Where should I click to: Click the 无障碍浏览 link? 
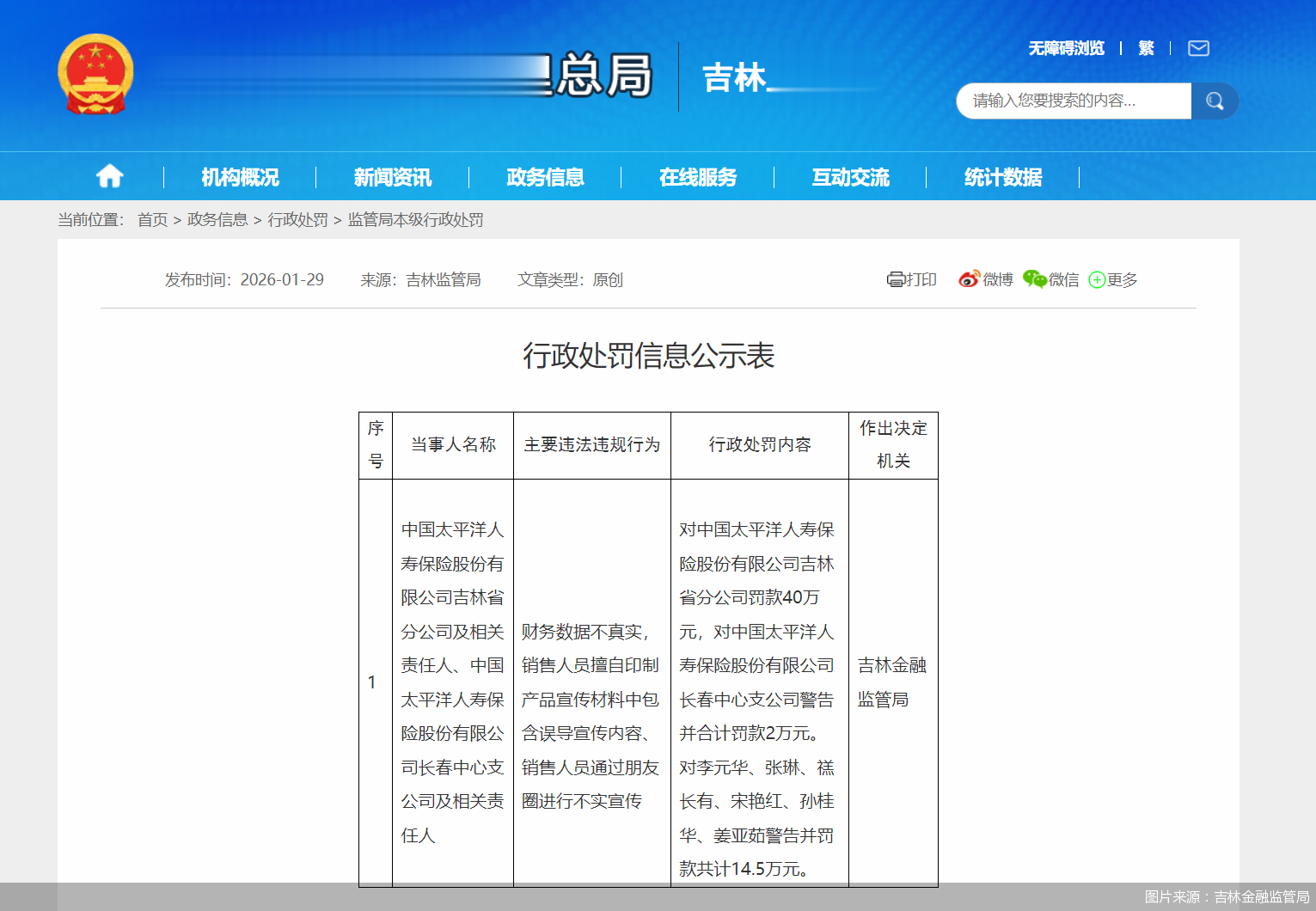tap(1066, 48)
